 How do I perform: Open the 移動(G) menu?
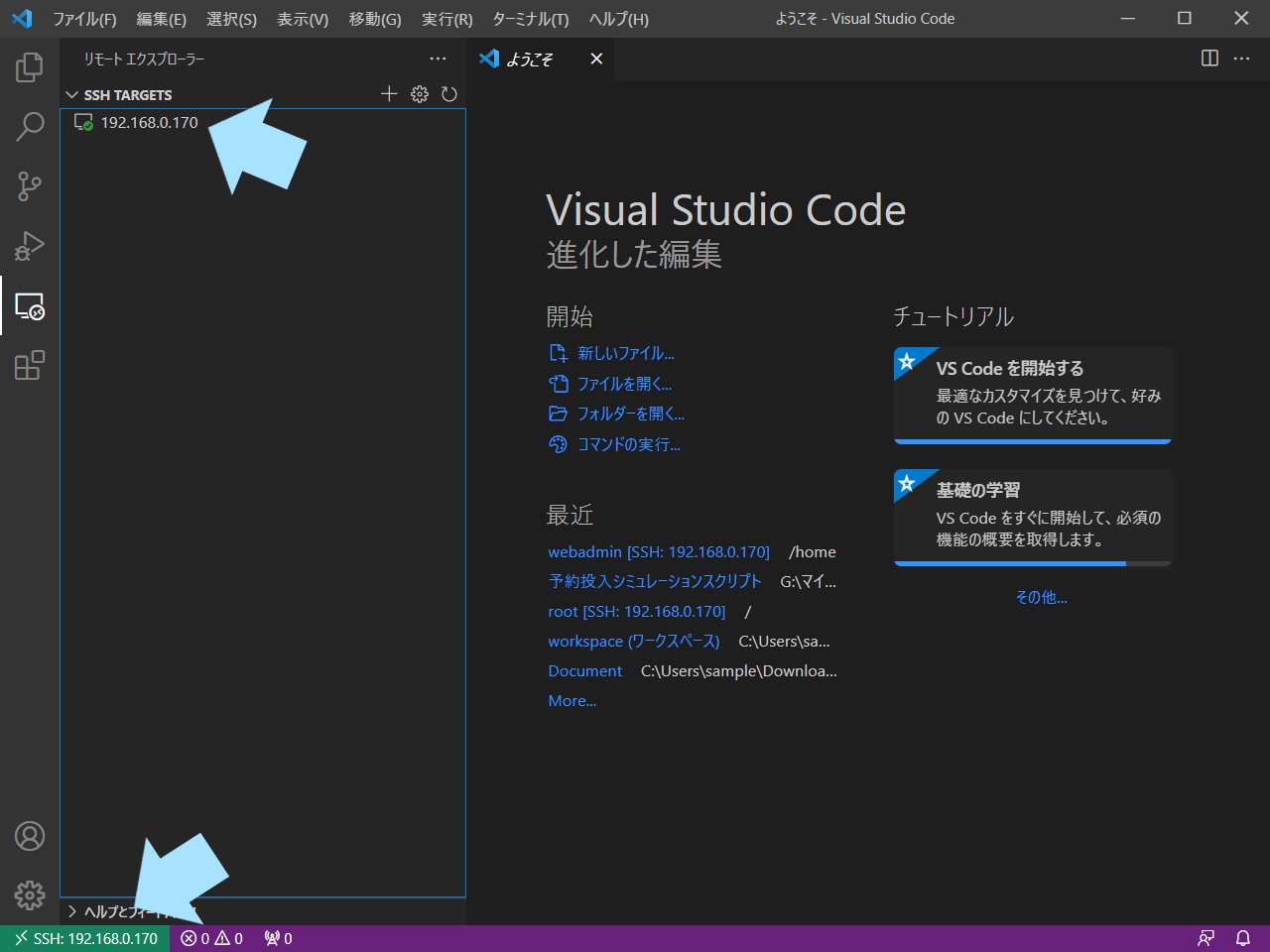[x=375, y=19]
